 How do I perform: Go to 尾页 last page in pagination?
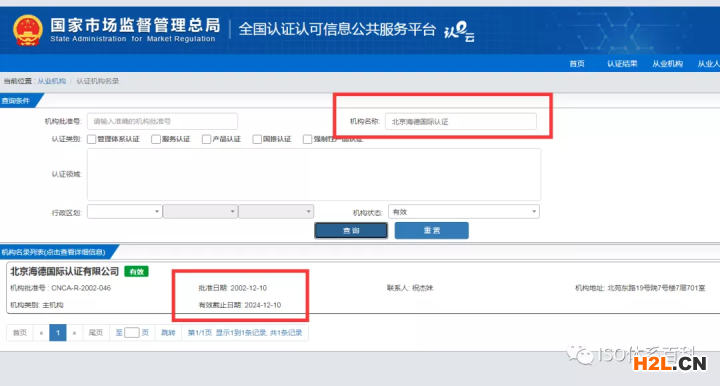96,333
